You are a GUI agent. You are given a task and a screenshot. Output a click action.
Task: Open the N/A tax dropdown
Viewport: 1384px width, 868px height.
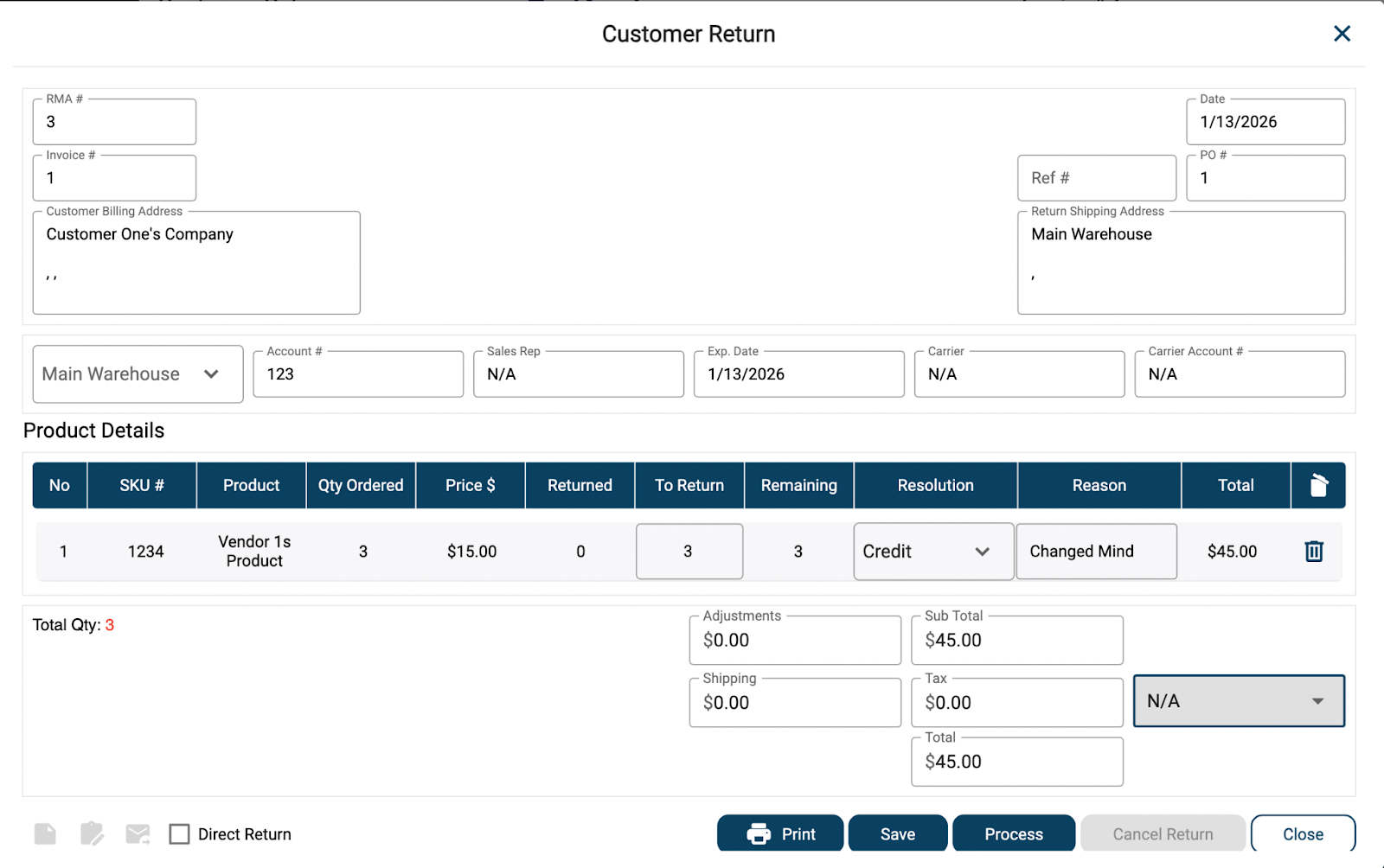click(x=1238, y=701)
